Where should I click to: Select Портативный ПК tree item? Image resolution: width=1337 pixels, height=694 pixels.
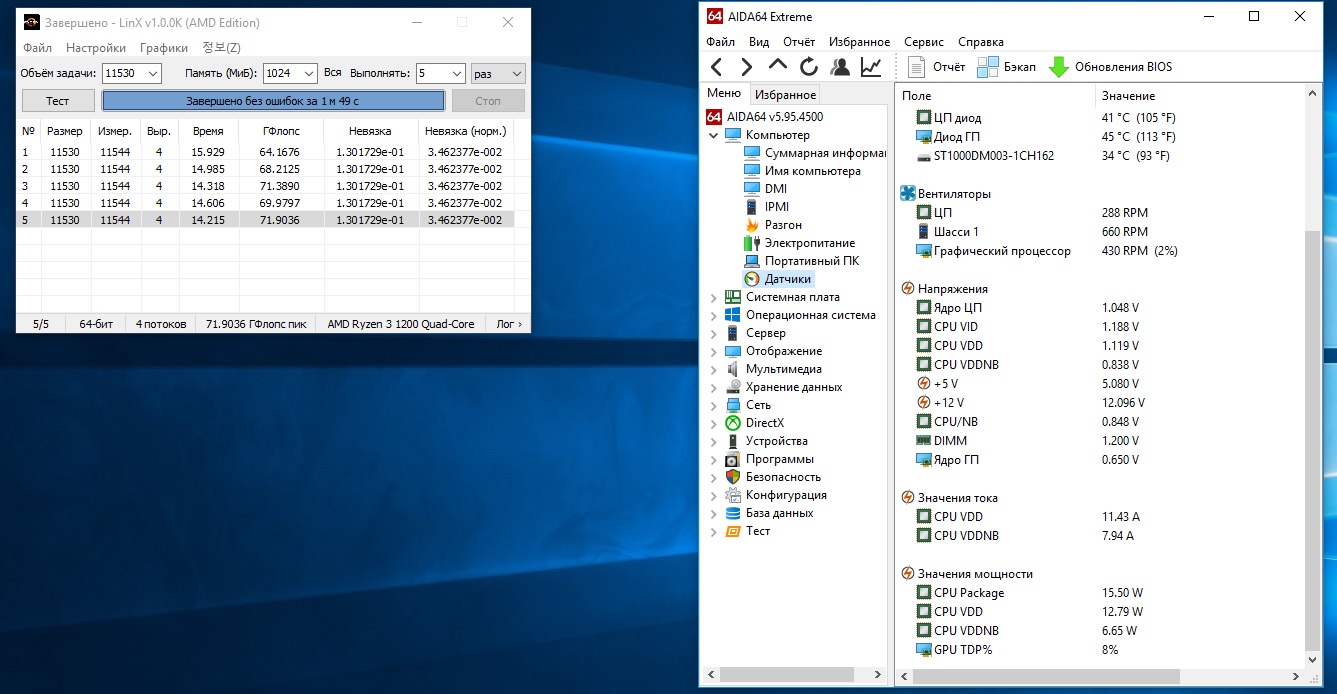(802, 261)
